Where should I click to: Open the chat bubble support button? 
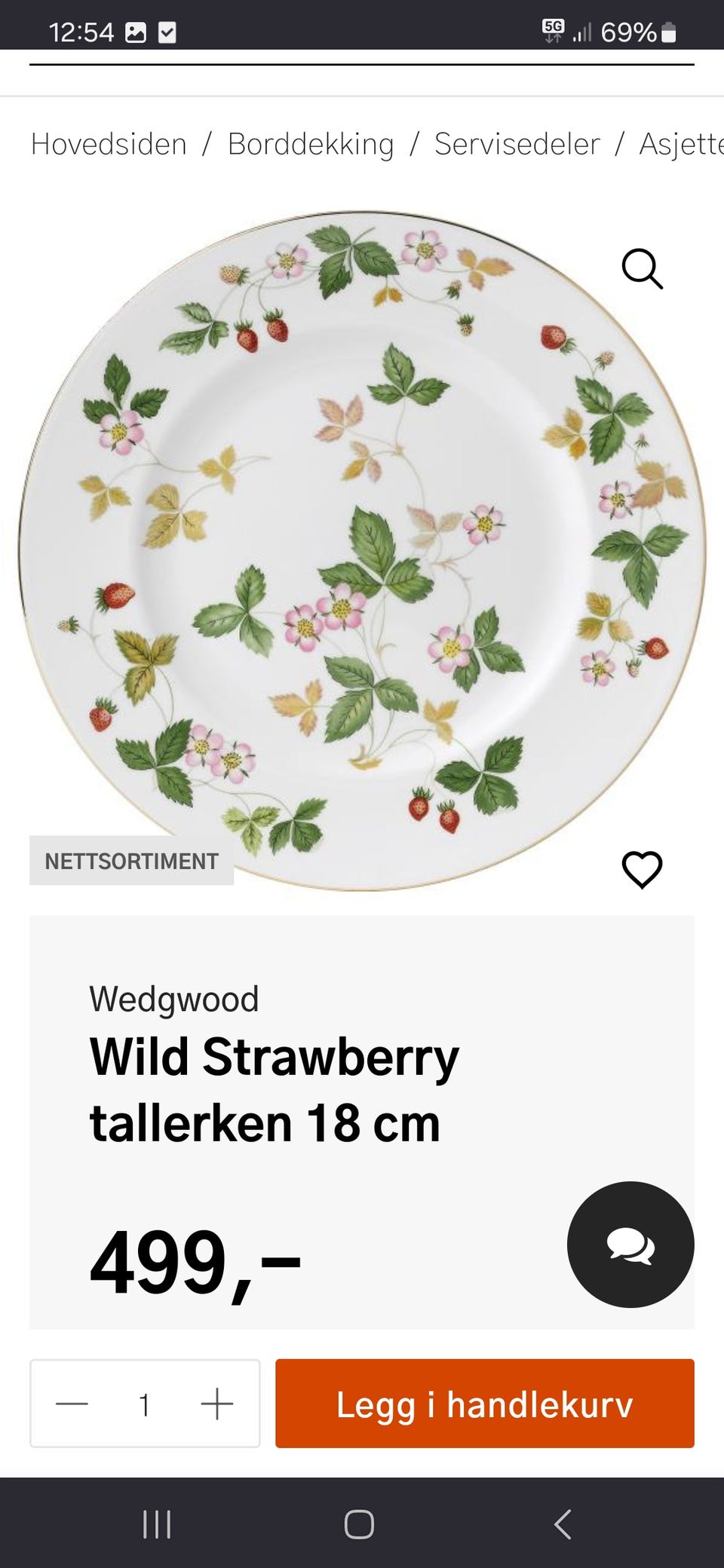point(630,1245)
